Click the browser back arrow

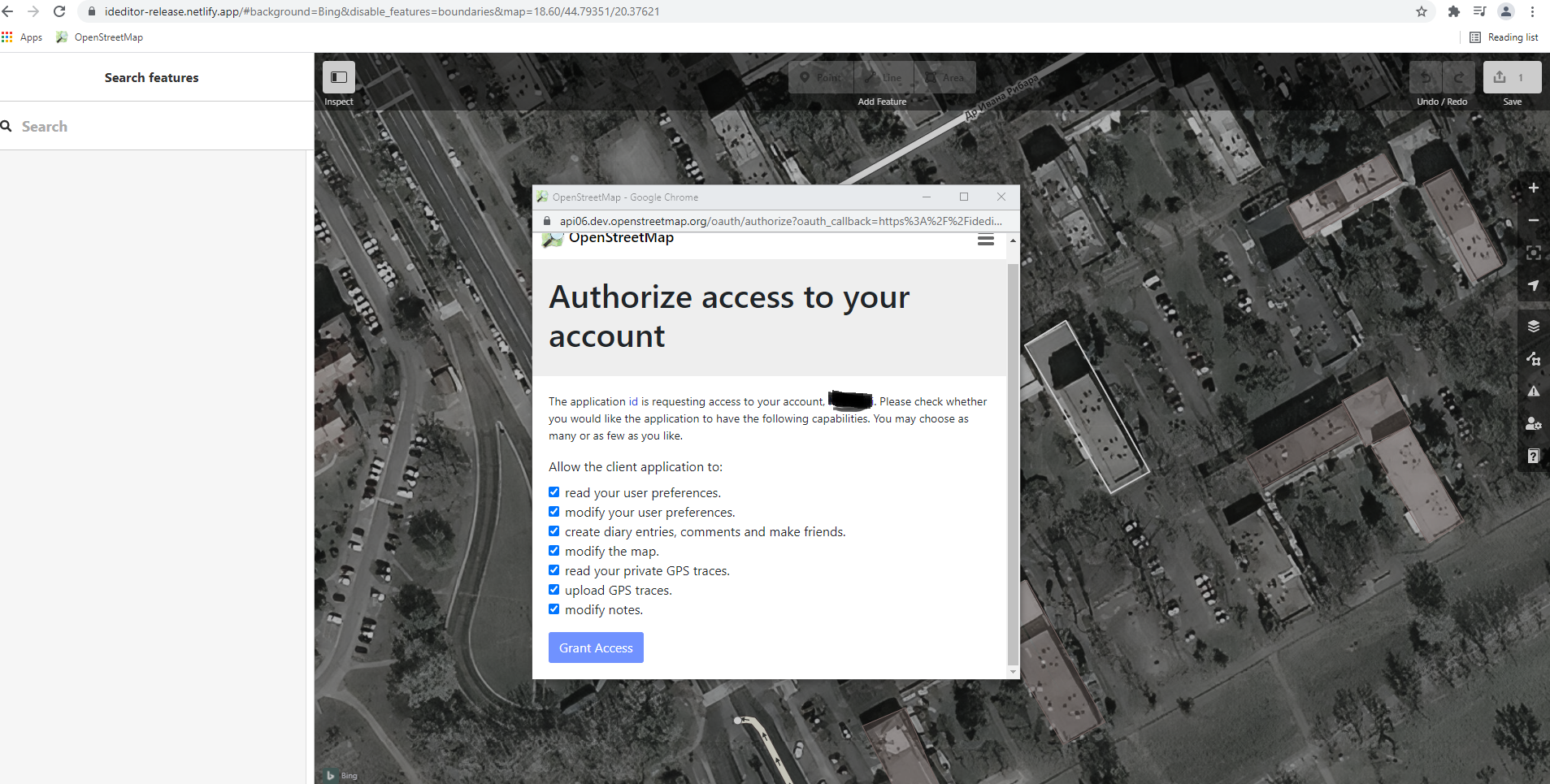[x=8, y=11]
